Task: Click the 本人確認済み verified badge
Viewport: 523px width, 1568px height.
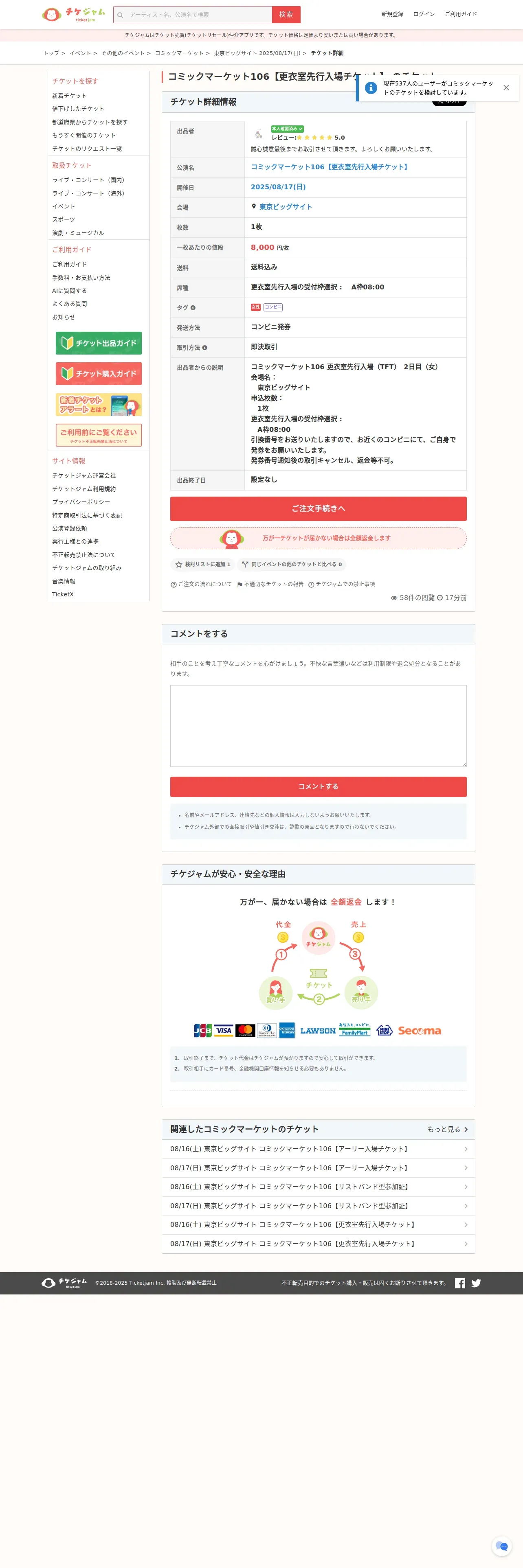Action: [288, 129]
